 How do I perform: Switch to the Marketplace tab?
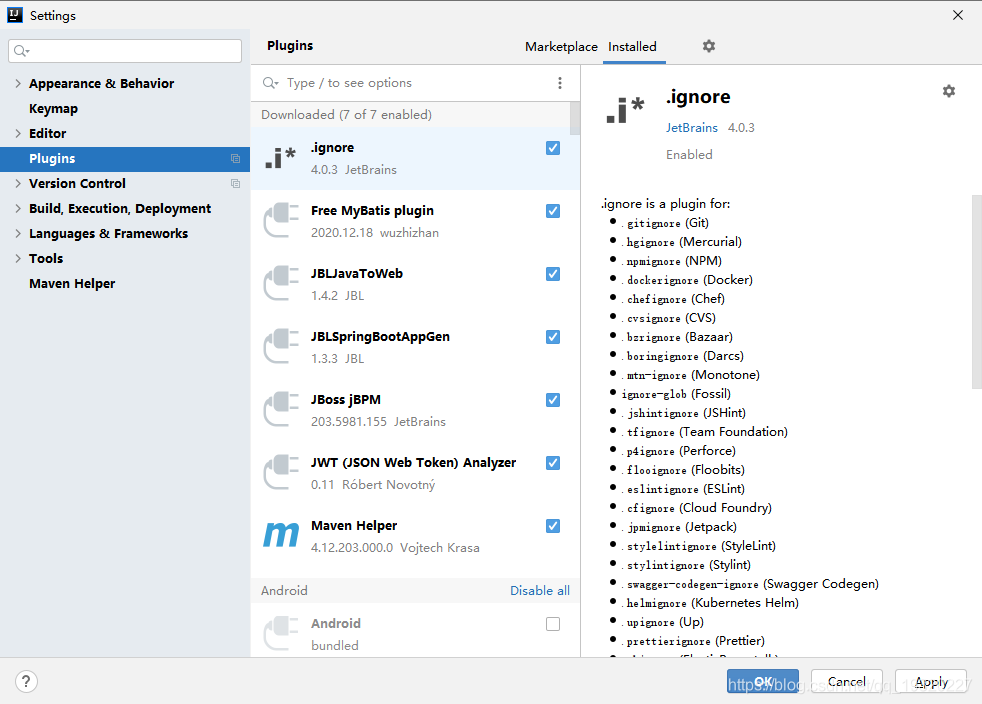(561, 46)
